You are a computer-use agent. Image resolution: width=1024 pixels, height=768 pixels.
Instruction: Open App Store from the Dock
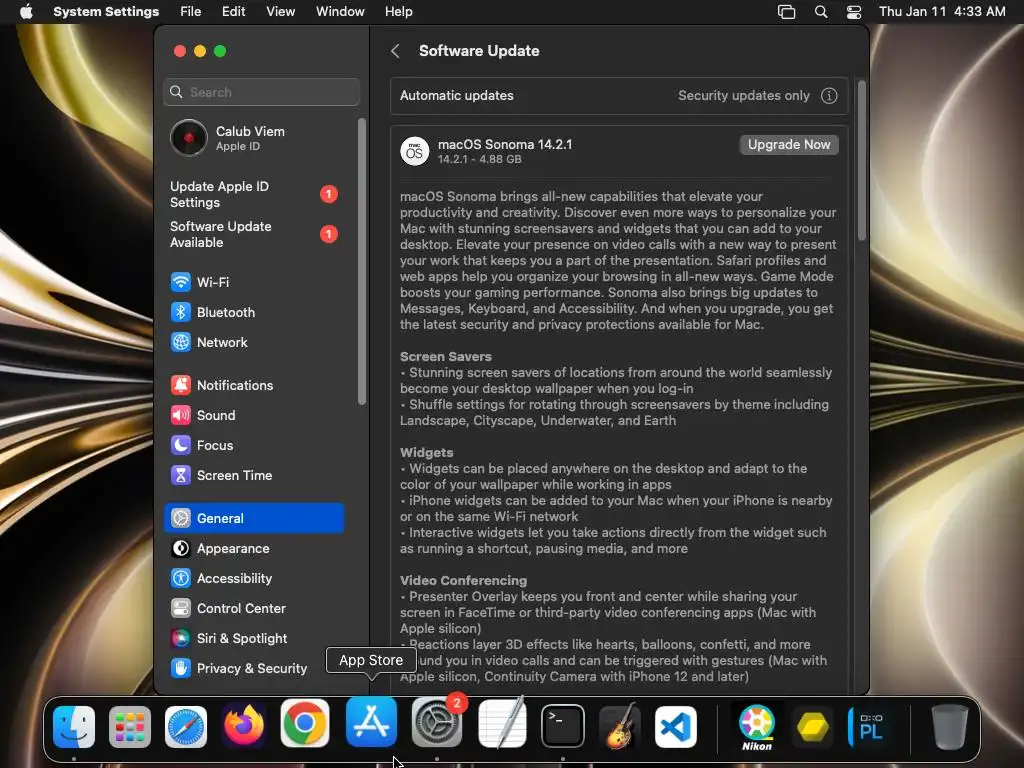371,722
